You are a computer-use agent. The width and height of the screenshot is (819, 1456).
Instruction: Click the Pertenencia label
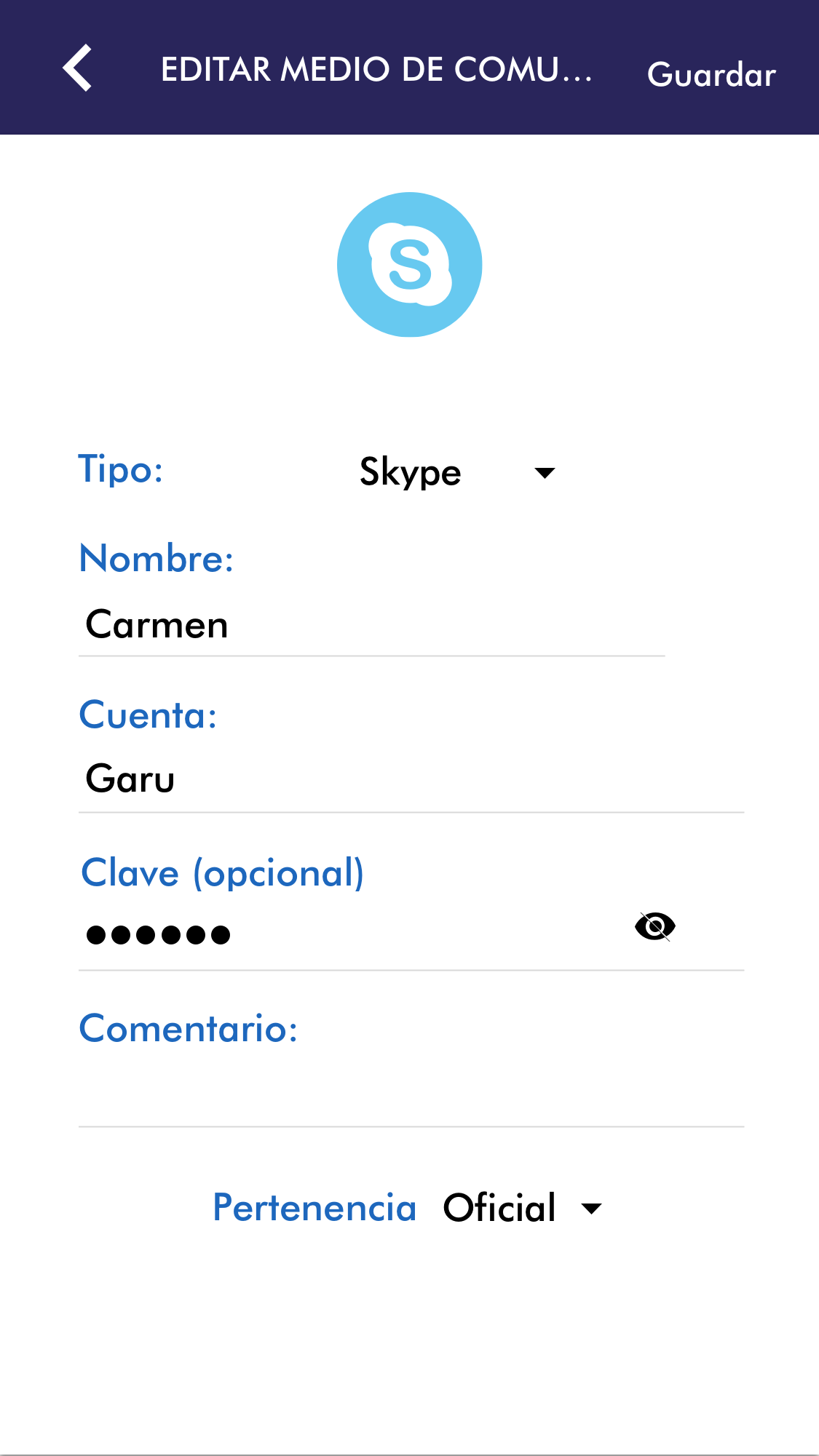click(x=314, y=1208)
